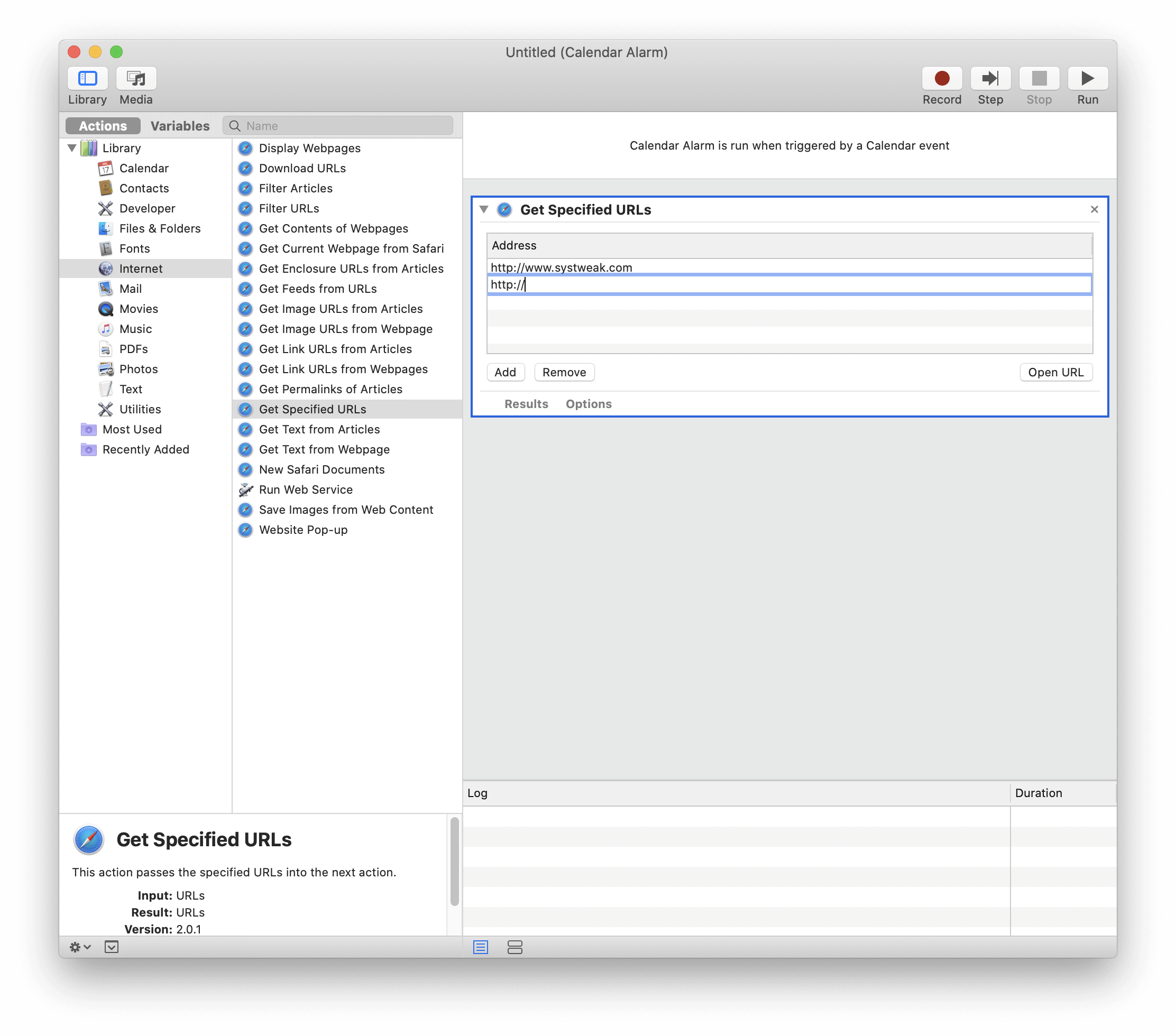Screen dimensions: 1176x1036
Task: Toggle the description panel visibility button
Action: click(x=112, y=947)
